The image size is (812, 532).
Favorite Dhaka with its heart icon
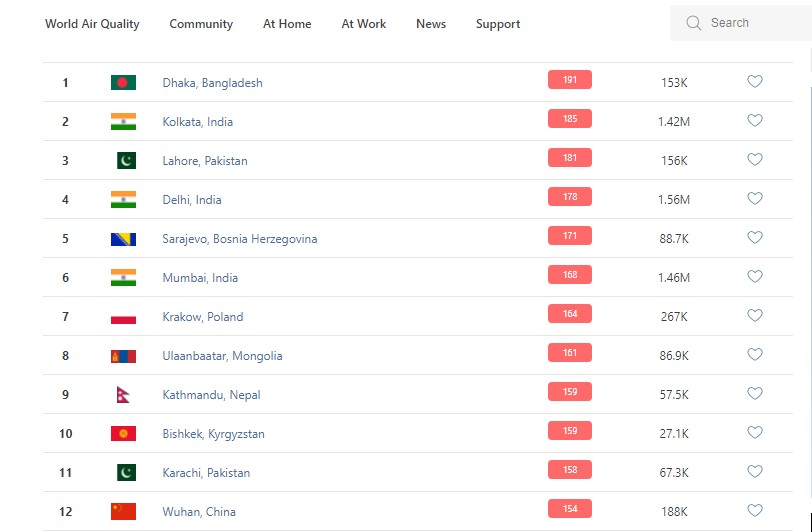point(755,82)
